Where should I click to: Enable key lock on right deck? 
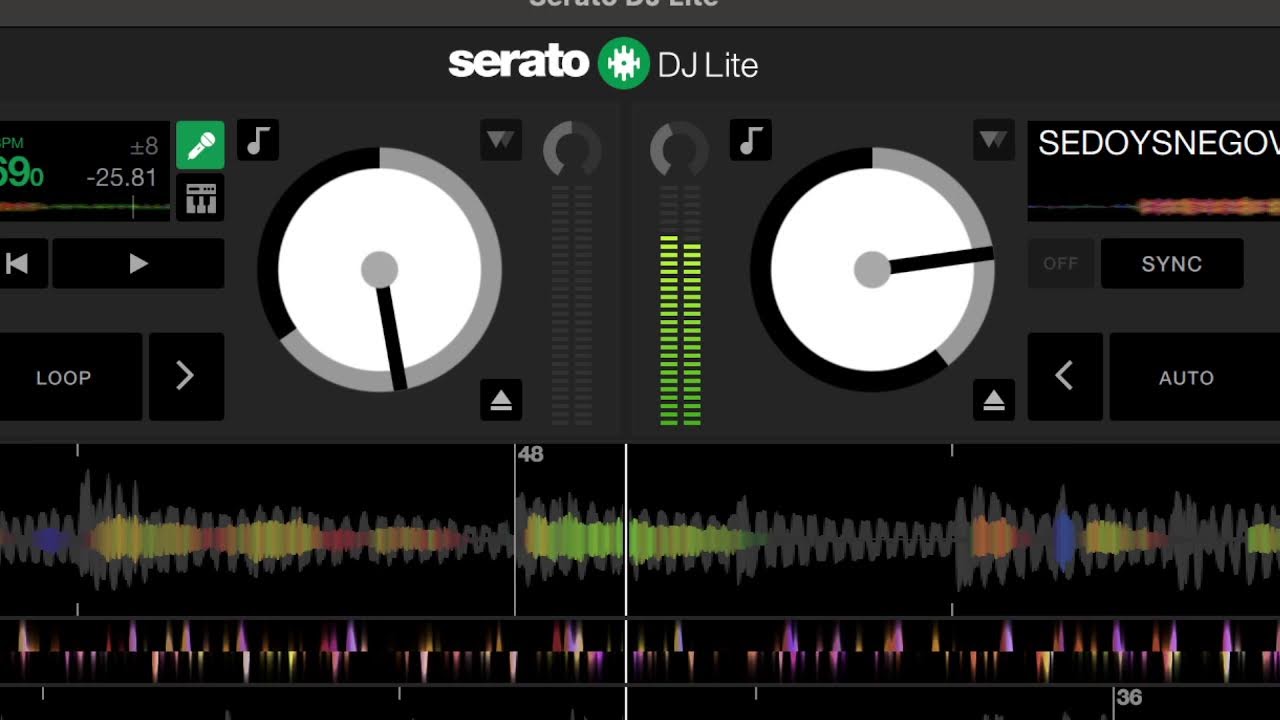pyautogui.click(x=750, y=141)
